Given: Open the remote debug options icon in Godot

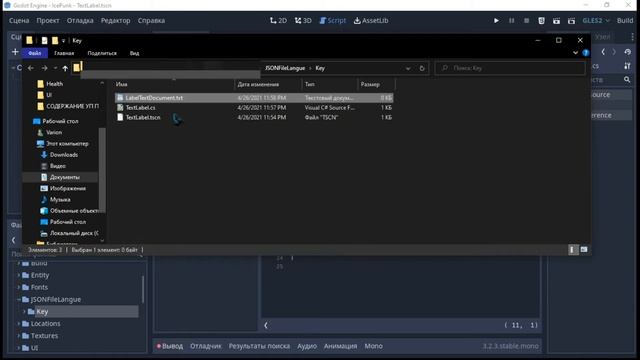Looking at the screenshot, I should [541, 20].
